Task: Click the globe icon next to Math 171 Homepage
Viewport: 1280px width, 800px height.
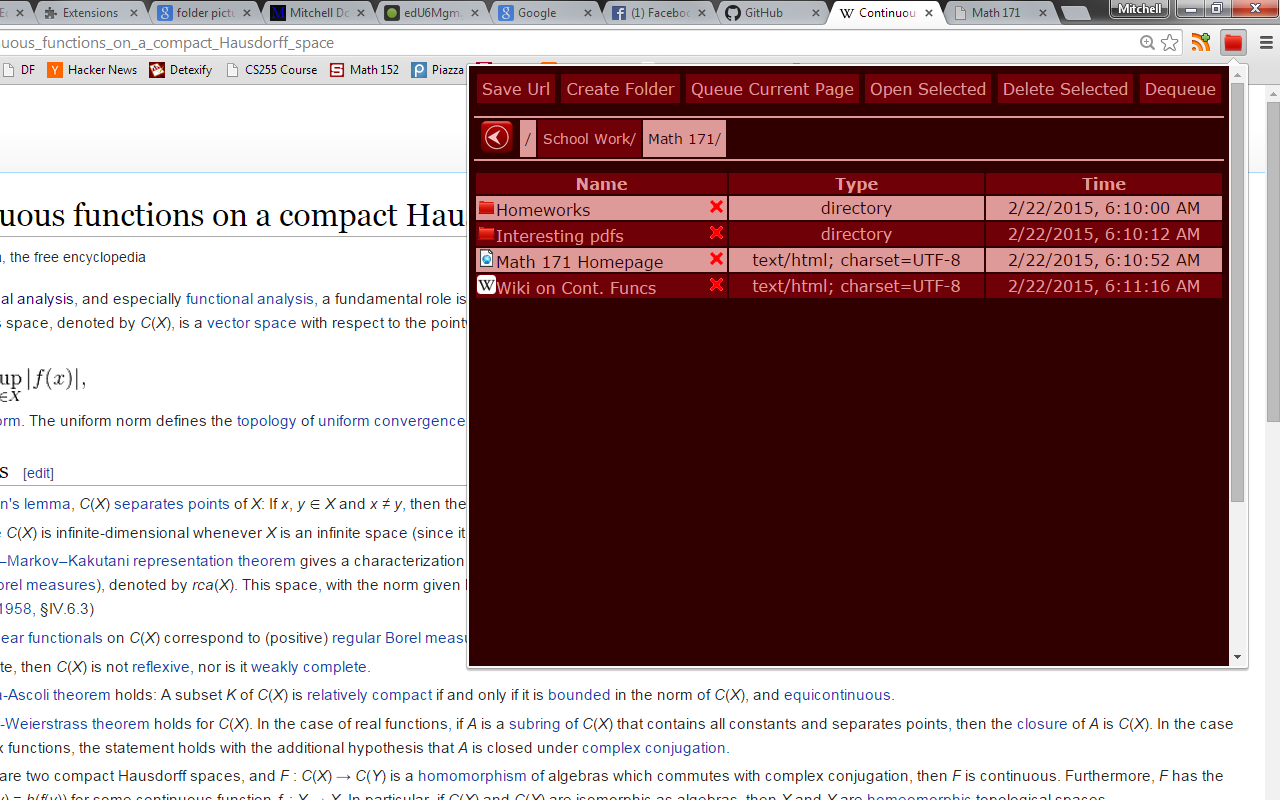Action: pyautogui.click(x=486, y=259)
